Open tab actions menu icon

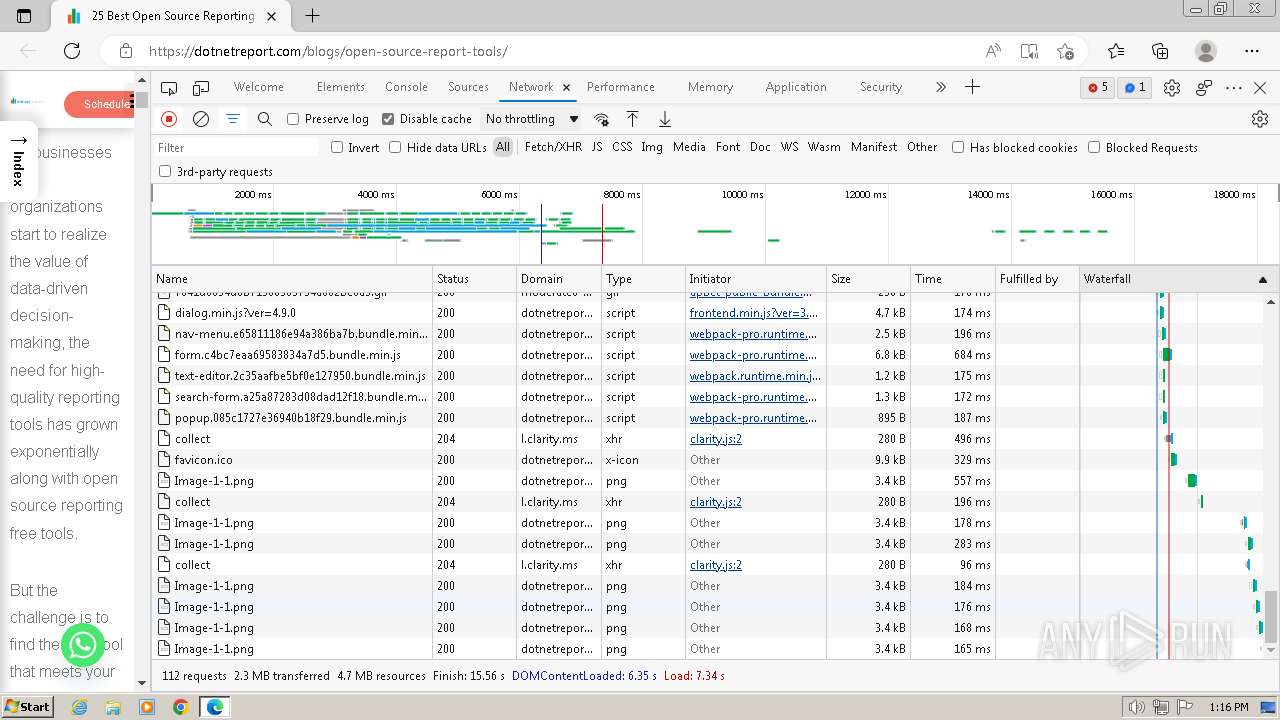(x=25, y=16)
